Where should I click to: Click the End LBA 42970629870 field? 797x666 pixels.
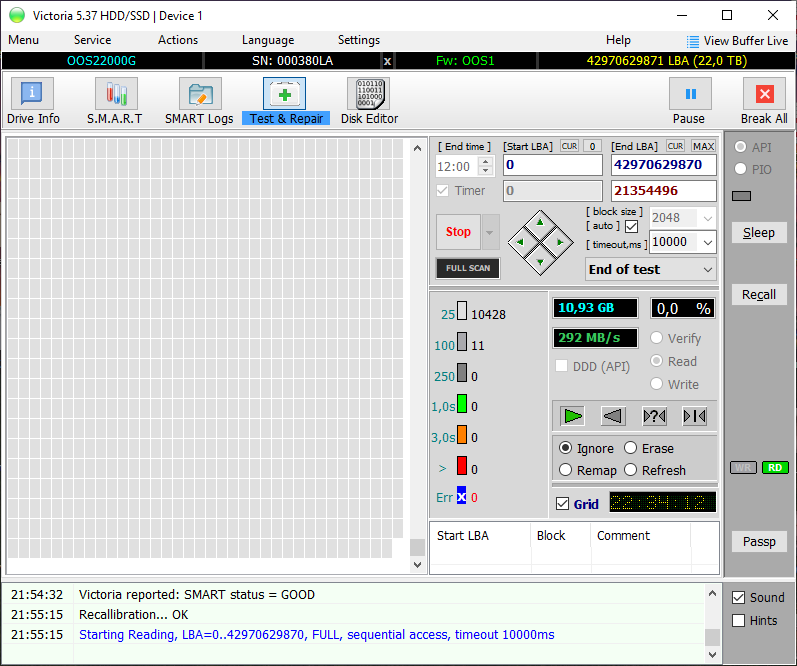tap(664, 165)
